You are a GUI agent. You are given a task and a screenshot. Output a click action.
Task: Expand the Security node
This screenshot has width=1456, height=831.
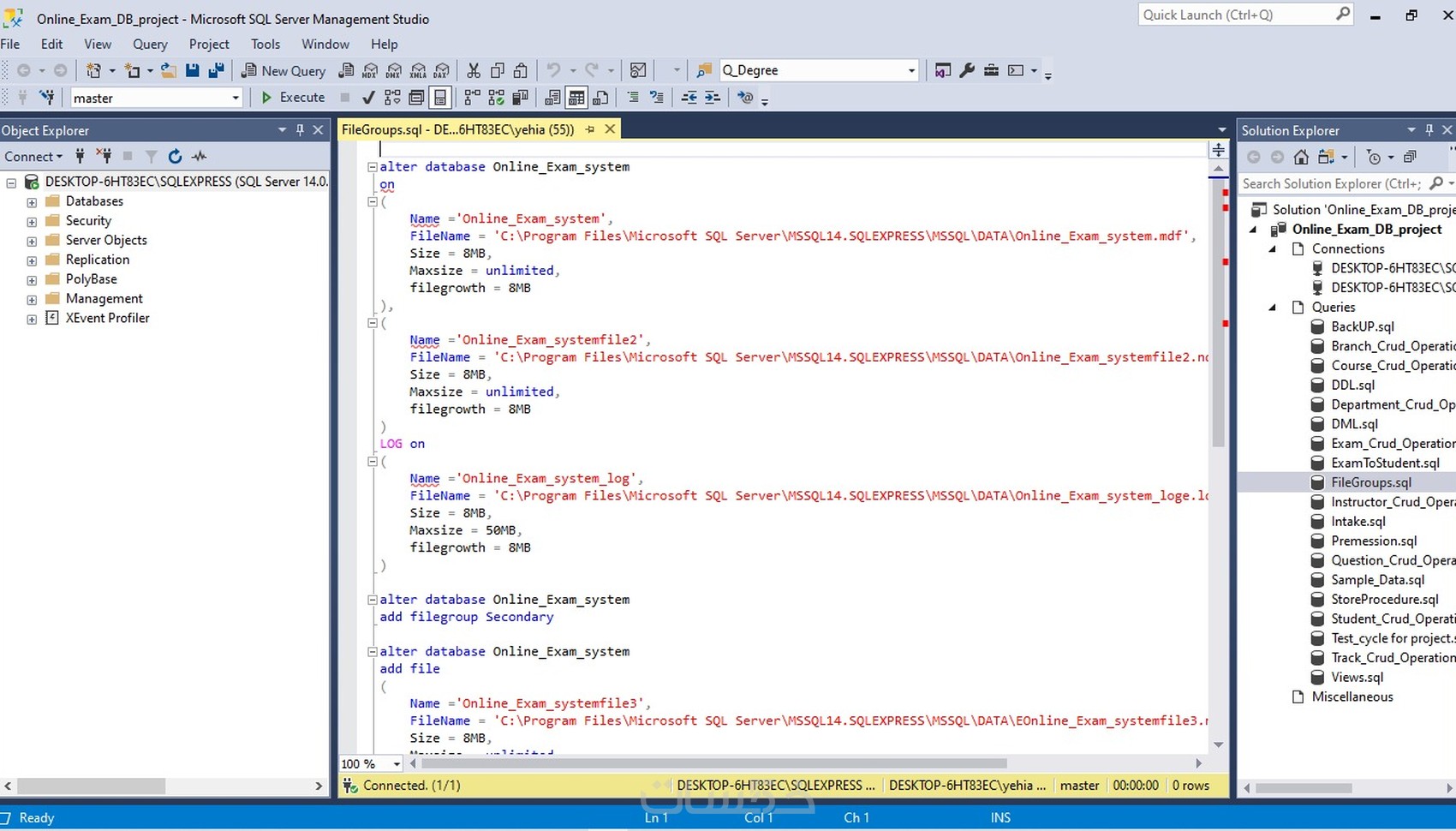[32, 222]
